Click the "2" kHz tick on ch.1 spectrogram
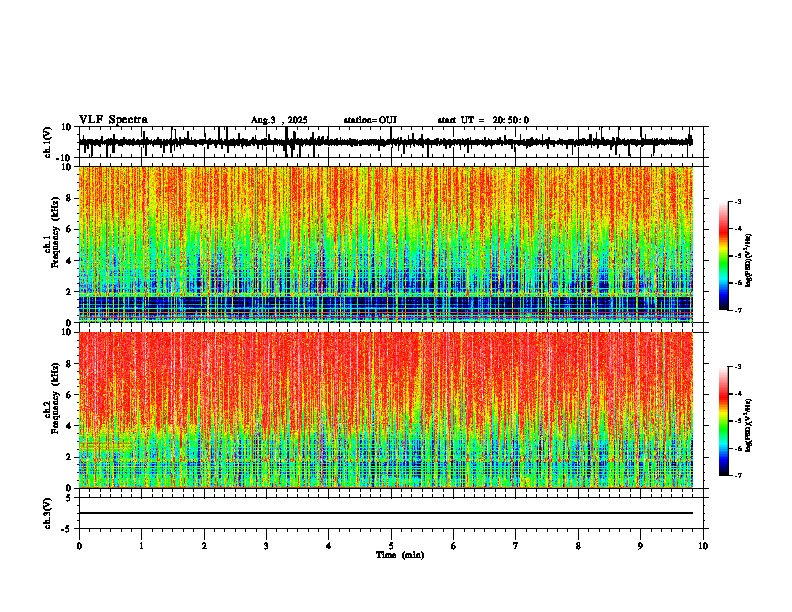 69,292
